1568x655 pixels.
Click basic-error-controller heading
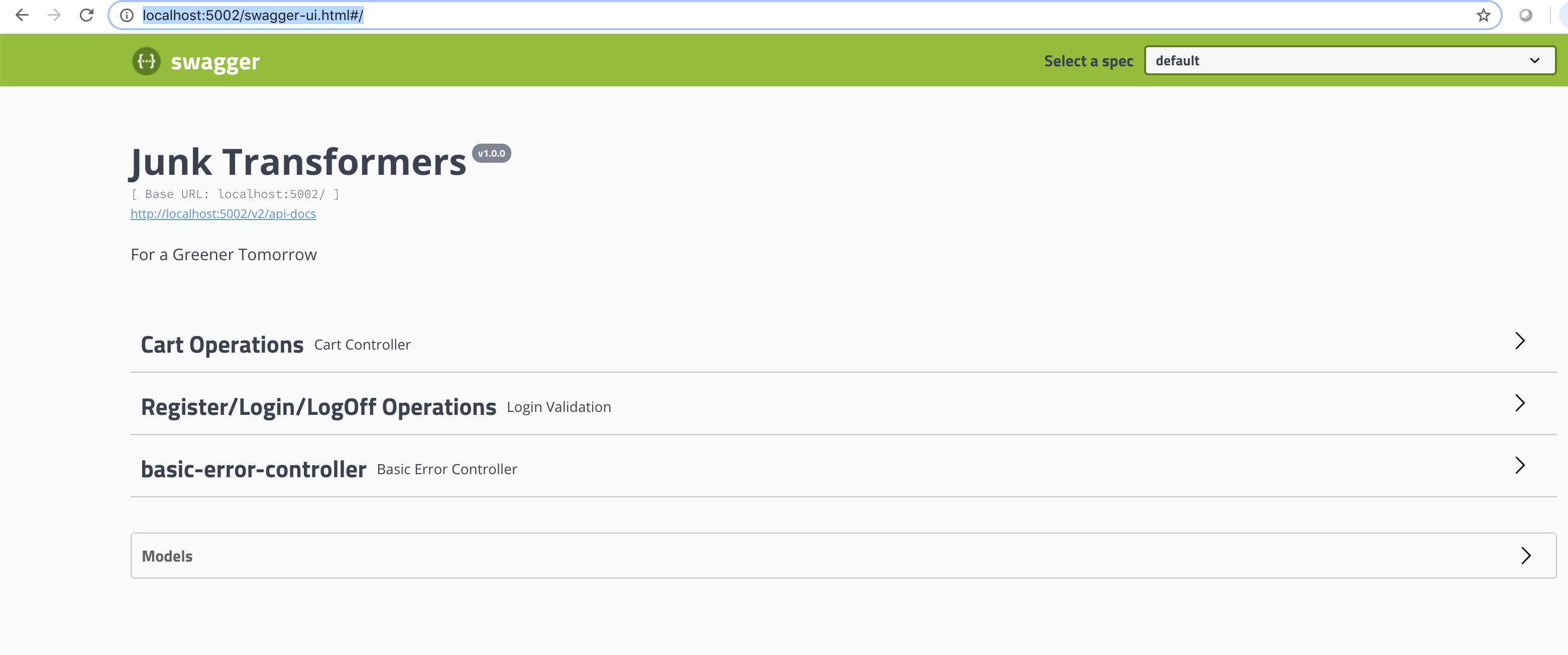pos(253,469)
